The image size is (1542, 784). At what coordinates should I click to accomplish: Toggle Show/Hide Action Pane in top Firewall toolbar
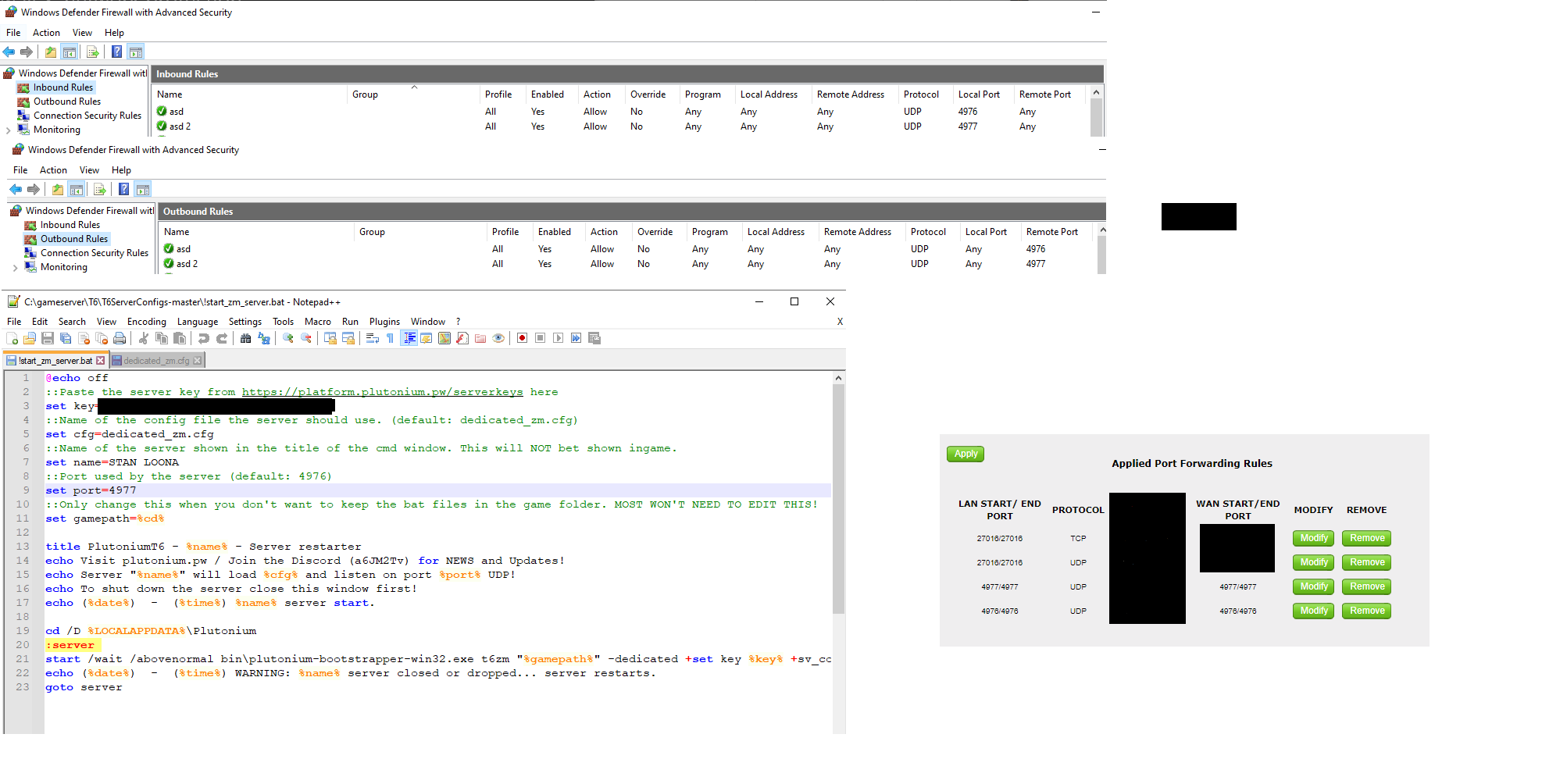[136, 52]
